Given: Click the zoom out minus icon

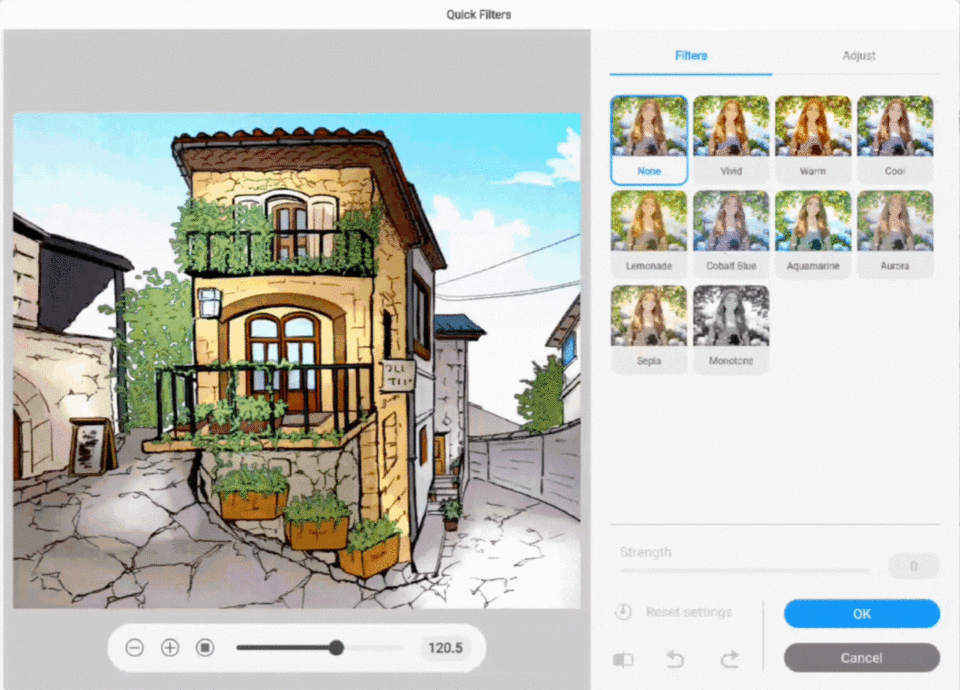Looking at the screenshot, I should click(135, 647).
